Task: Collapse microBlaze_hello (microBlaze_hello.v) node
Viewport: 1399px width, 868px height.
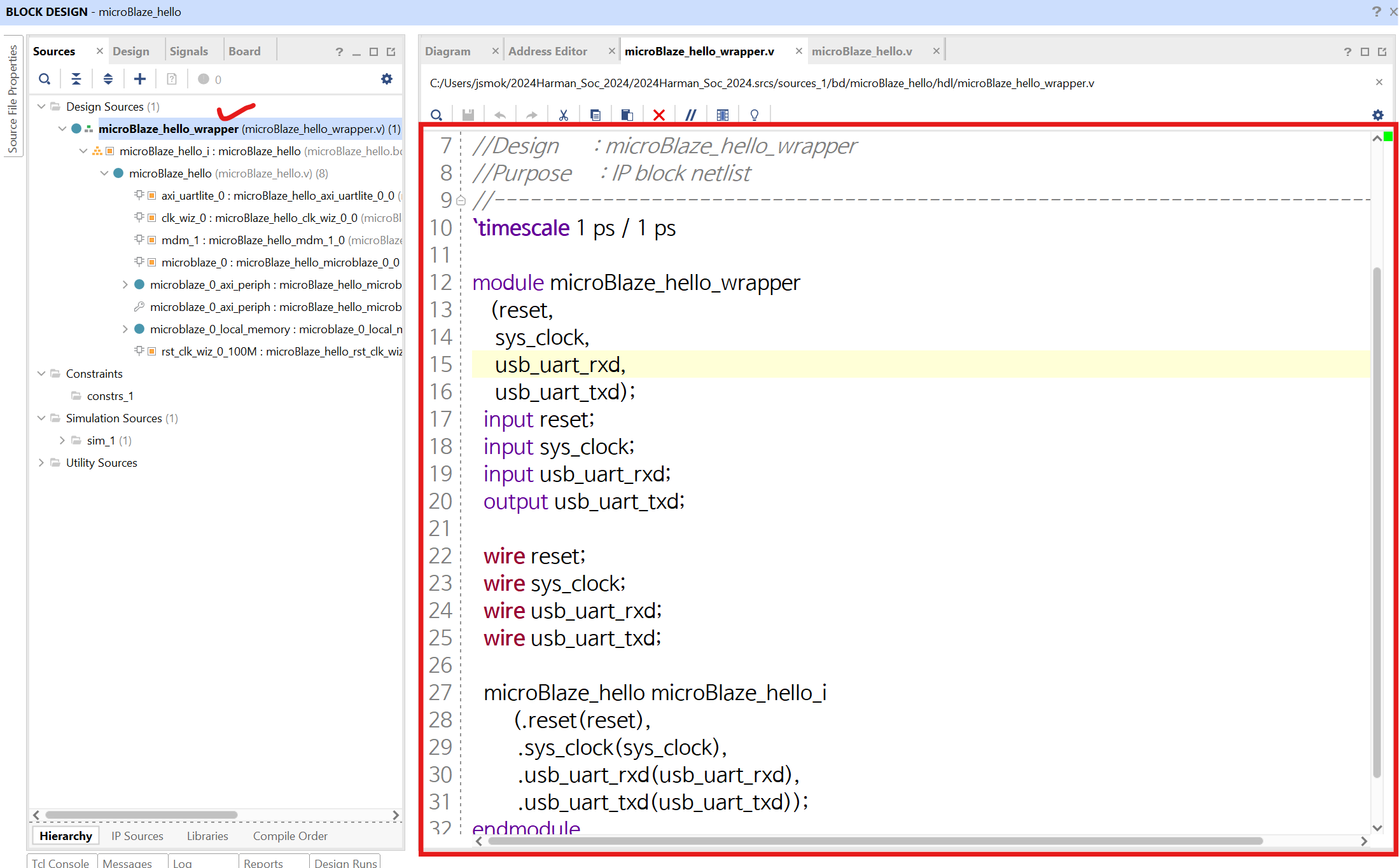Action: click(x=104, y=173)
